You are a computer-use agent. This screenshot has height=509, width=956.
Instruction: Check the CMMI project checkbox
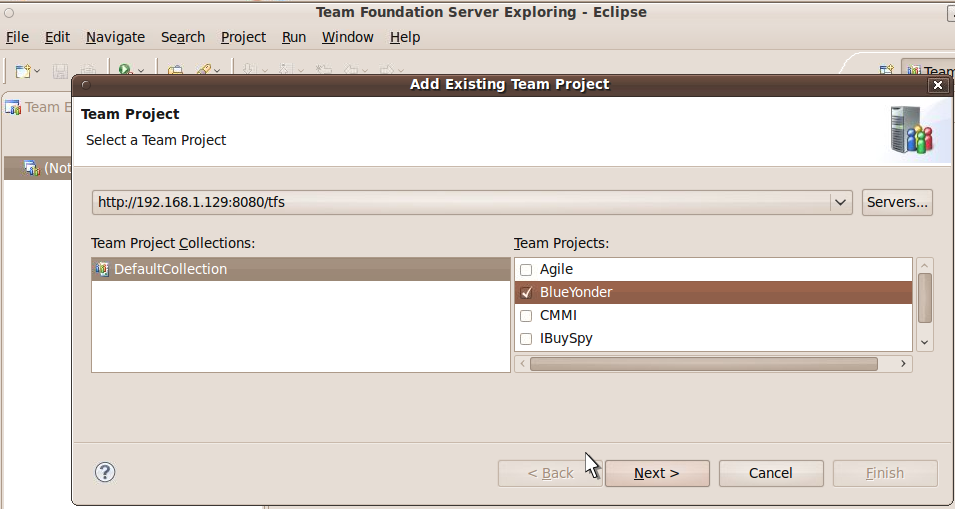click(x=526, y=316)
